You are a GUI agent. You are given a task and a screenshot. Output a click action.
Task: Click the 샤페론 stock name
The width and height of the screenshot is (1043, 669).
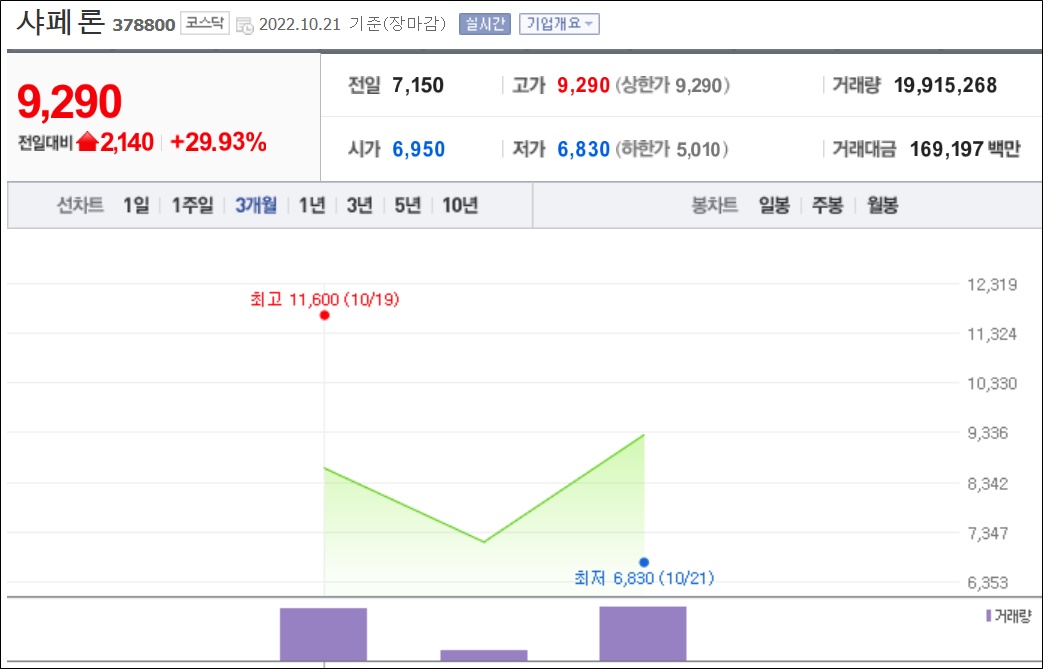point(60,23)
